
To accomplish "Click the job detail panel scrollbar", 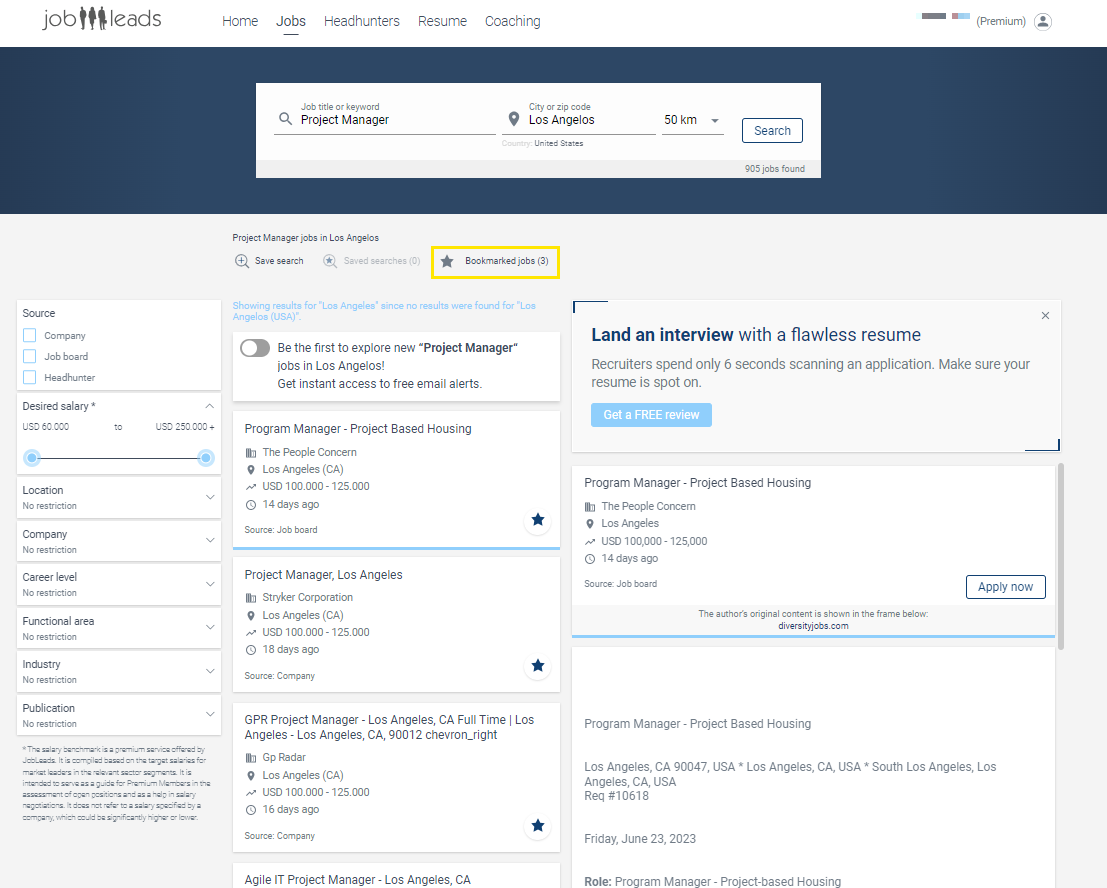I will (1060, 556).
